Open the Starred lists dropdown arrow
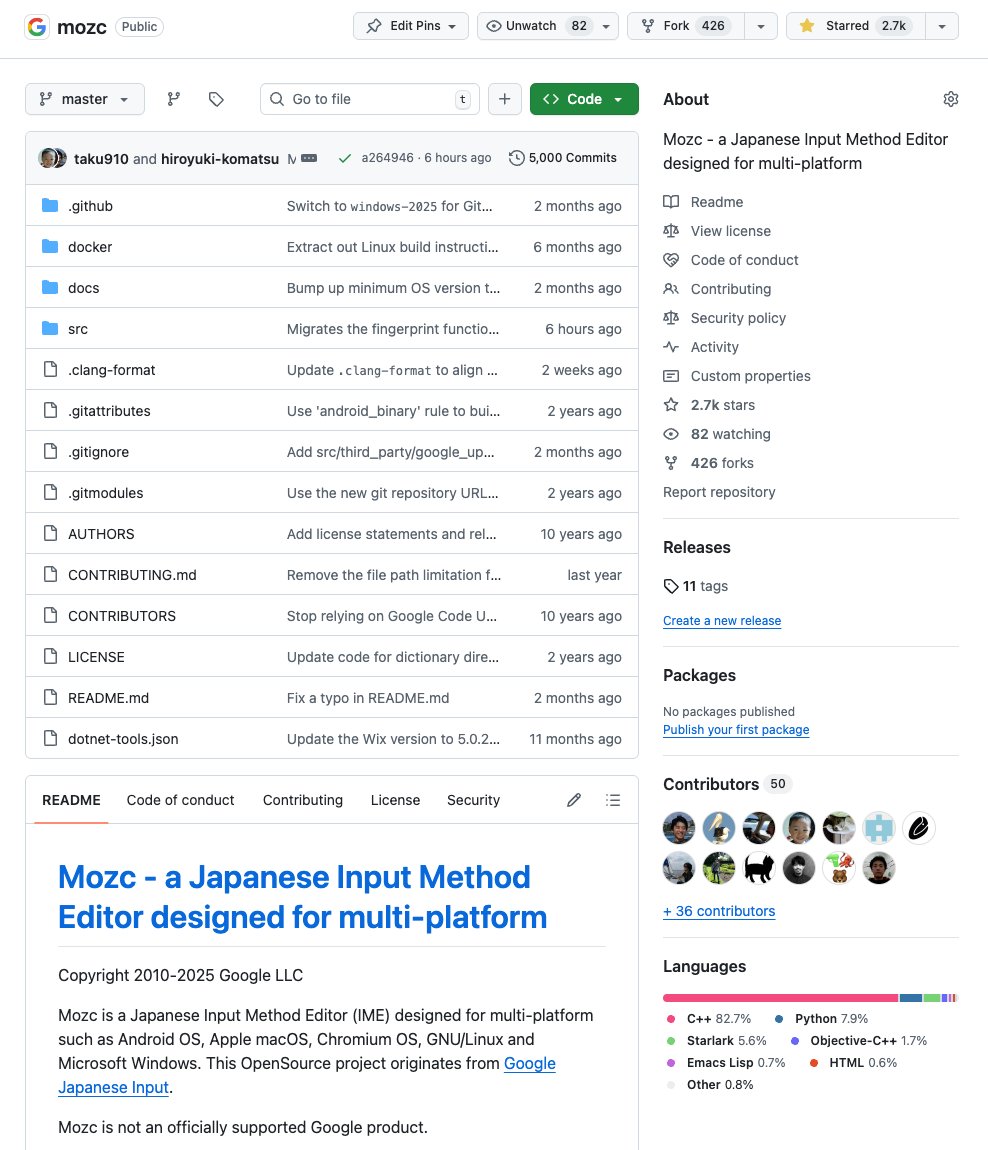 click(x=942, y=26)
